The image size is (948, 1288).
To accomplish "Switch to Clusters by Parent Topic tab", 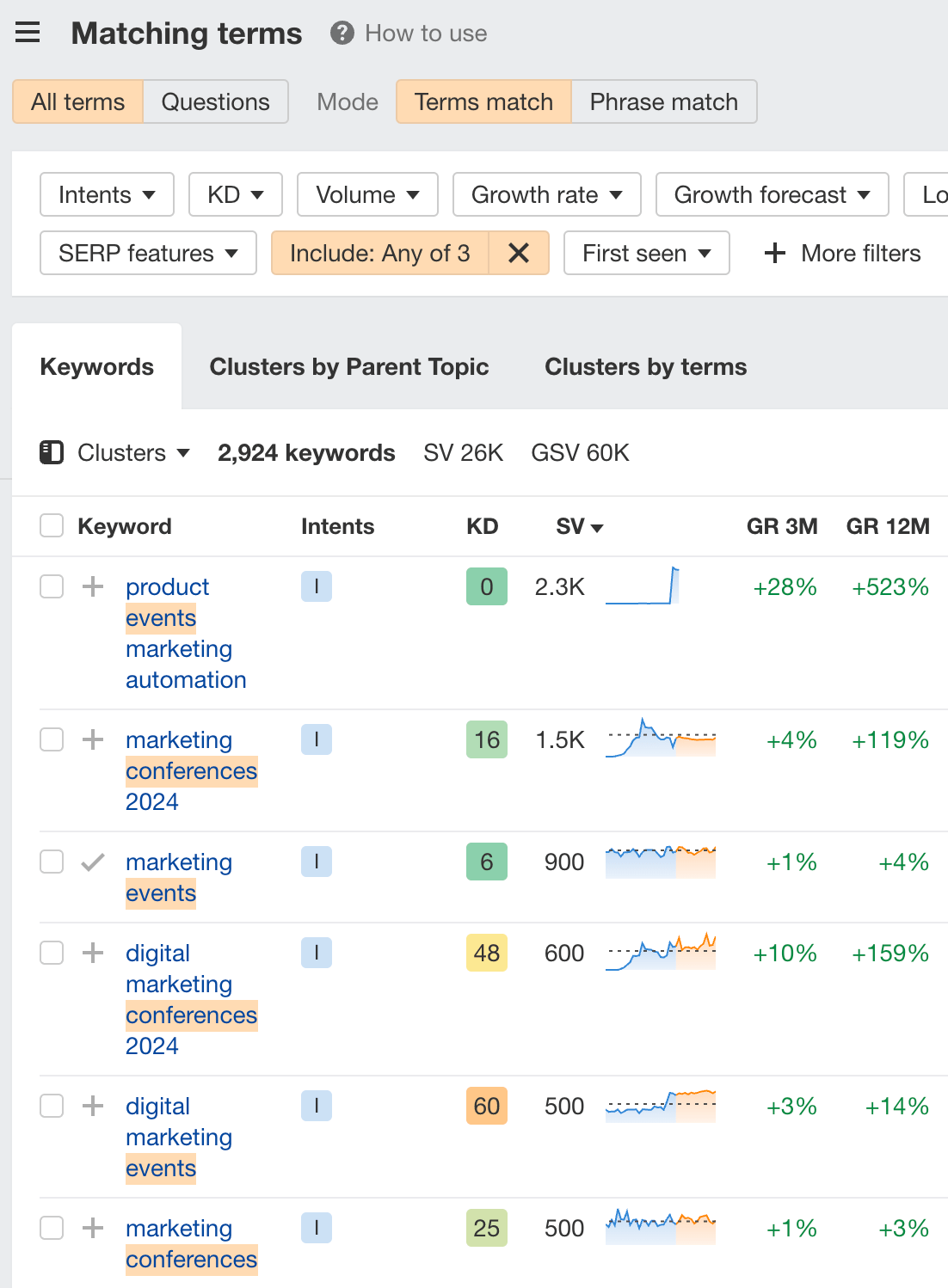I will 348,366.
